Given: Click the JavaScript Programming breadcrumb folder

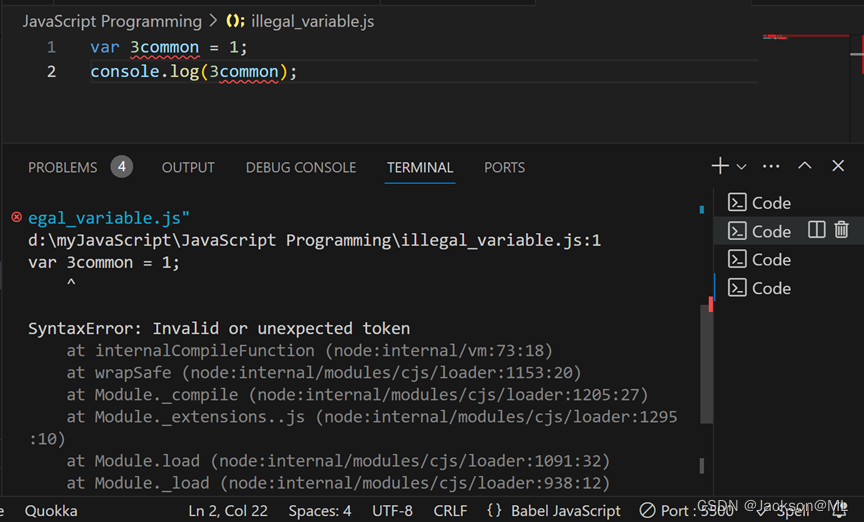Looking at the screenshot, I should (x=111, y=20).
